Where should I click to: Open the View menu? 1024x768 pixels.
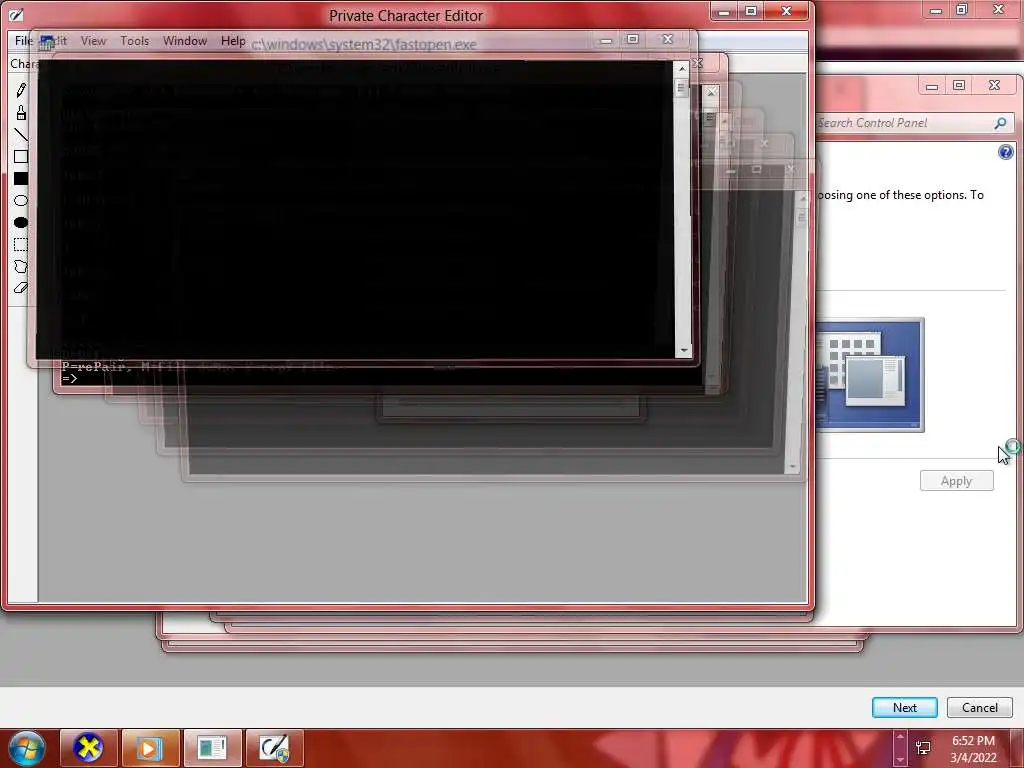[x=93, y=40]
